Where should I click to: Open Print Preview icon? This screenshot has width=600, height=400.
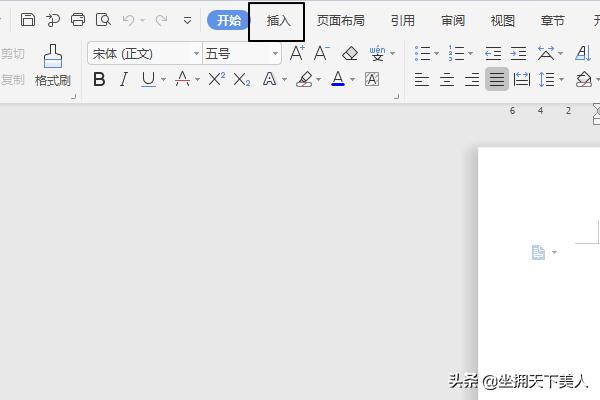click(103, 20)
